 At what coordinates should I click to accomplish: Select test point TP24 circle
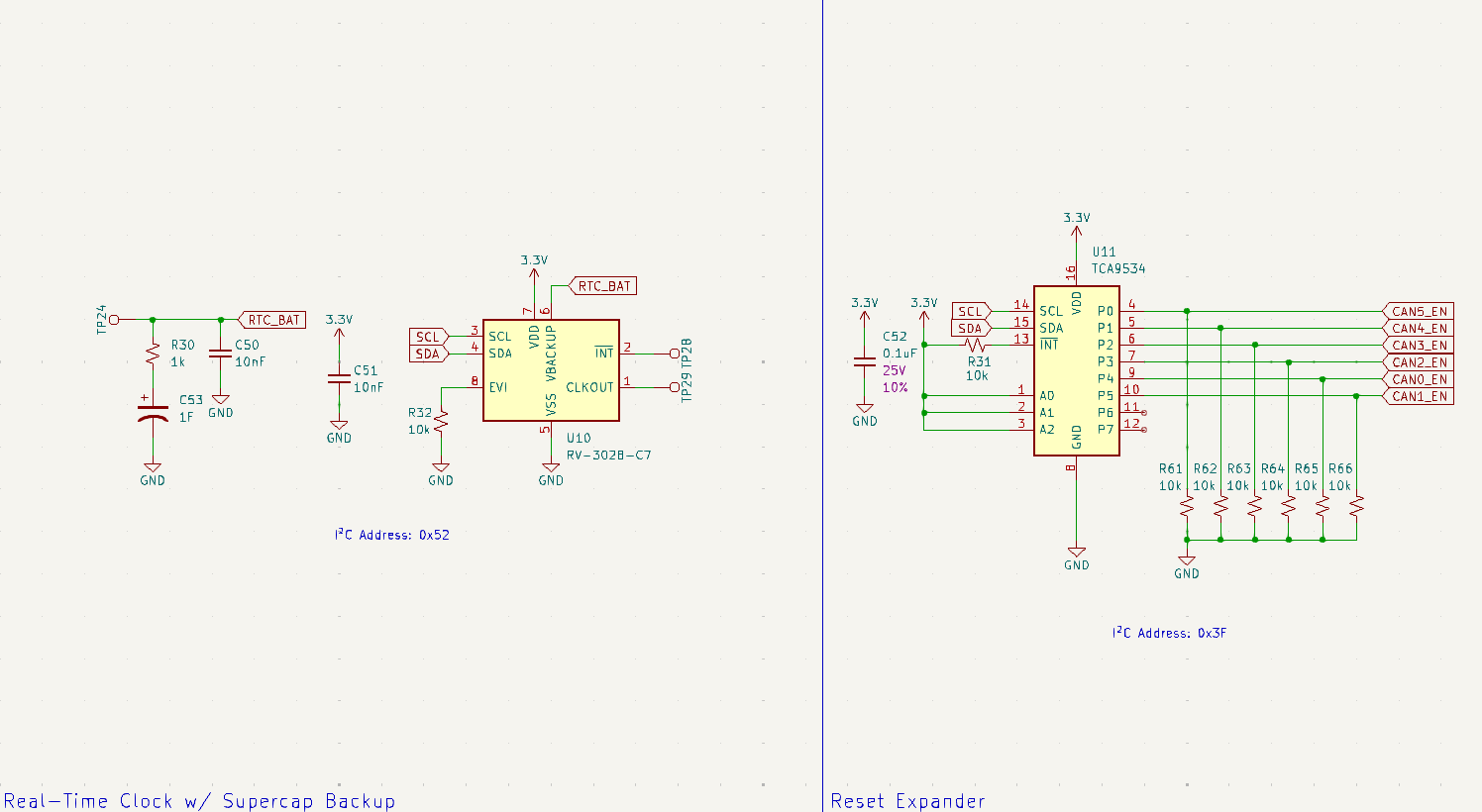114,320
